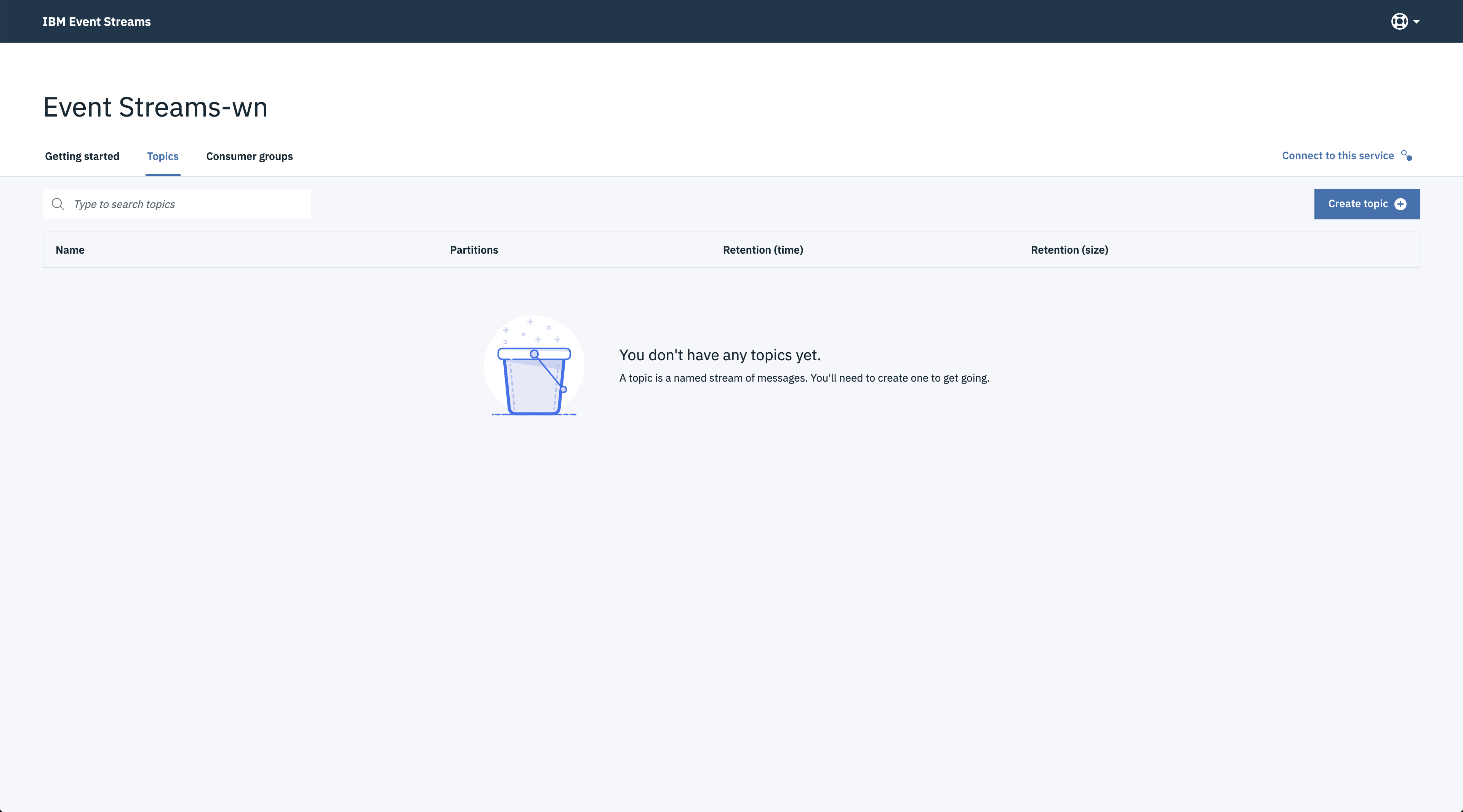This screenshot has width=1463, height=812.
Task: Open the Consumer groups tab
Action: (x=249, y=156)
